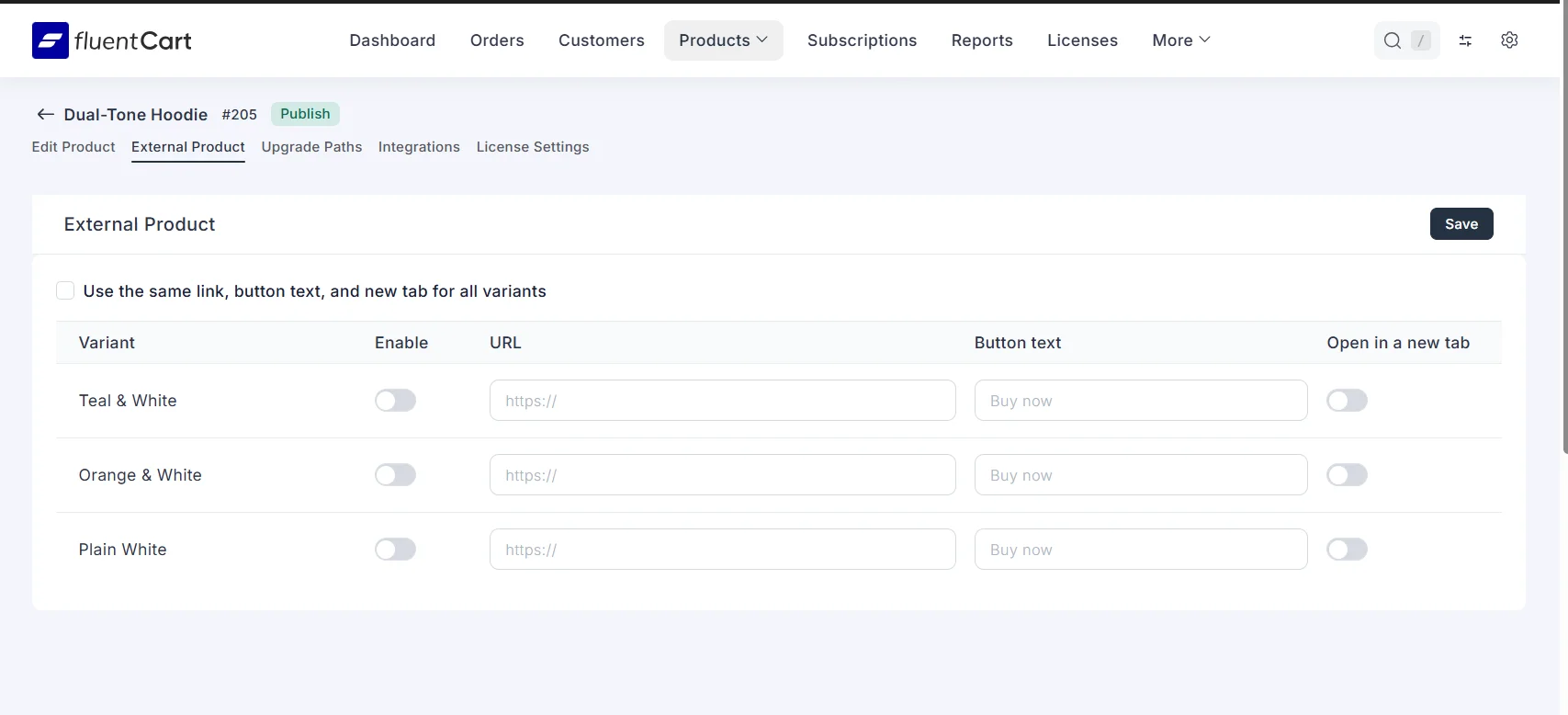Click the 'Open in a new tab' column header

[1398, 343]
